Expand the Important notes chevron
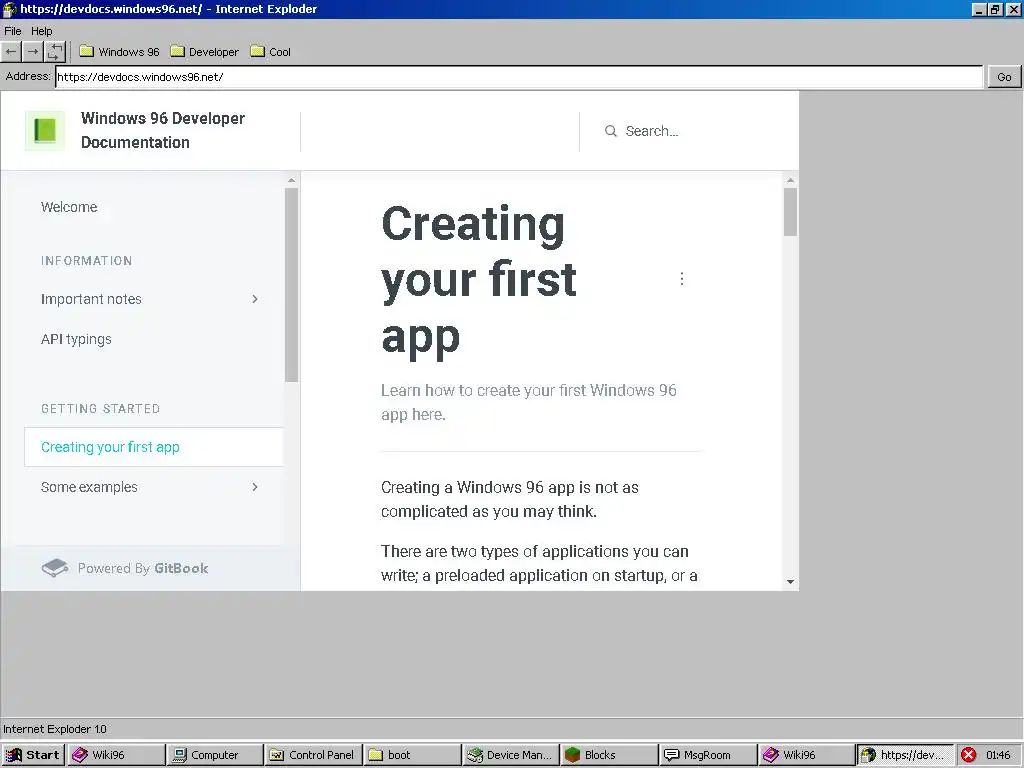The height and width of the screenshot is (768, 1024). click(255, 299)
